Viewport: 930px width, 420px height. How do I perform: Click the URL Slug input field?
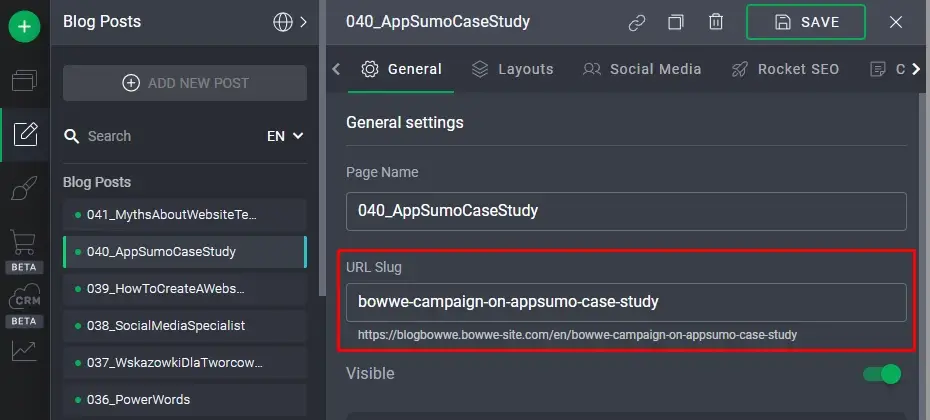pyautogui.click(x=626, y=302)
